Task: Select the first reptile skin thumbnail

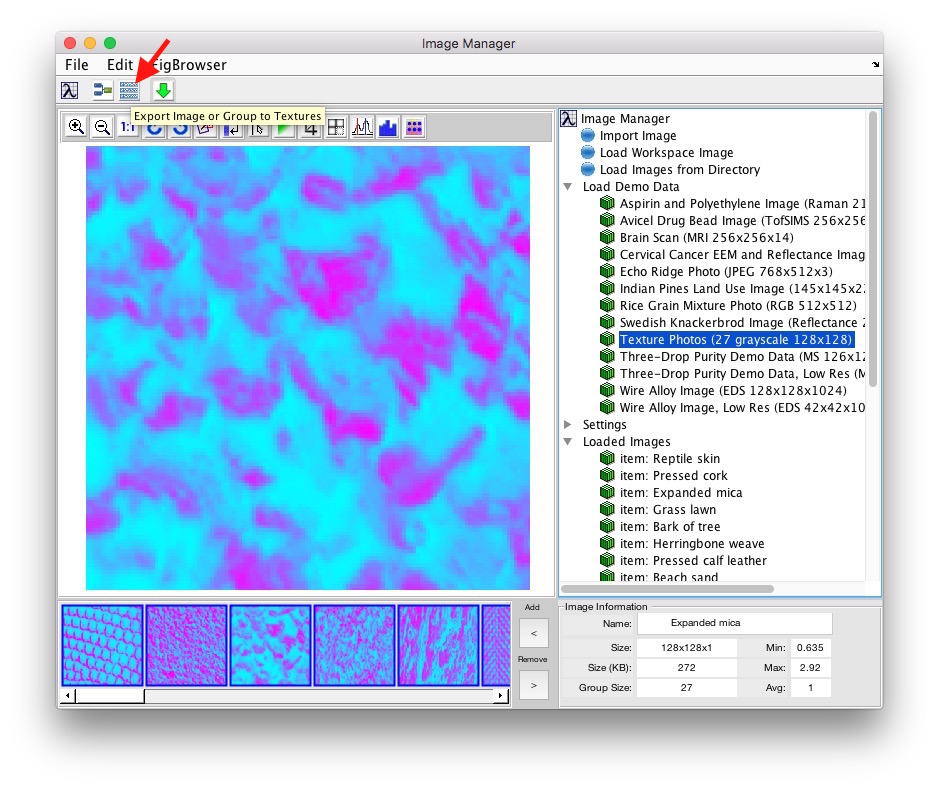Action: click(x=102, y=645)
